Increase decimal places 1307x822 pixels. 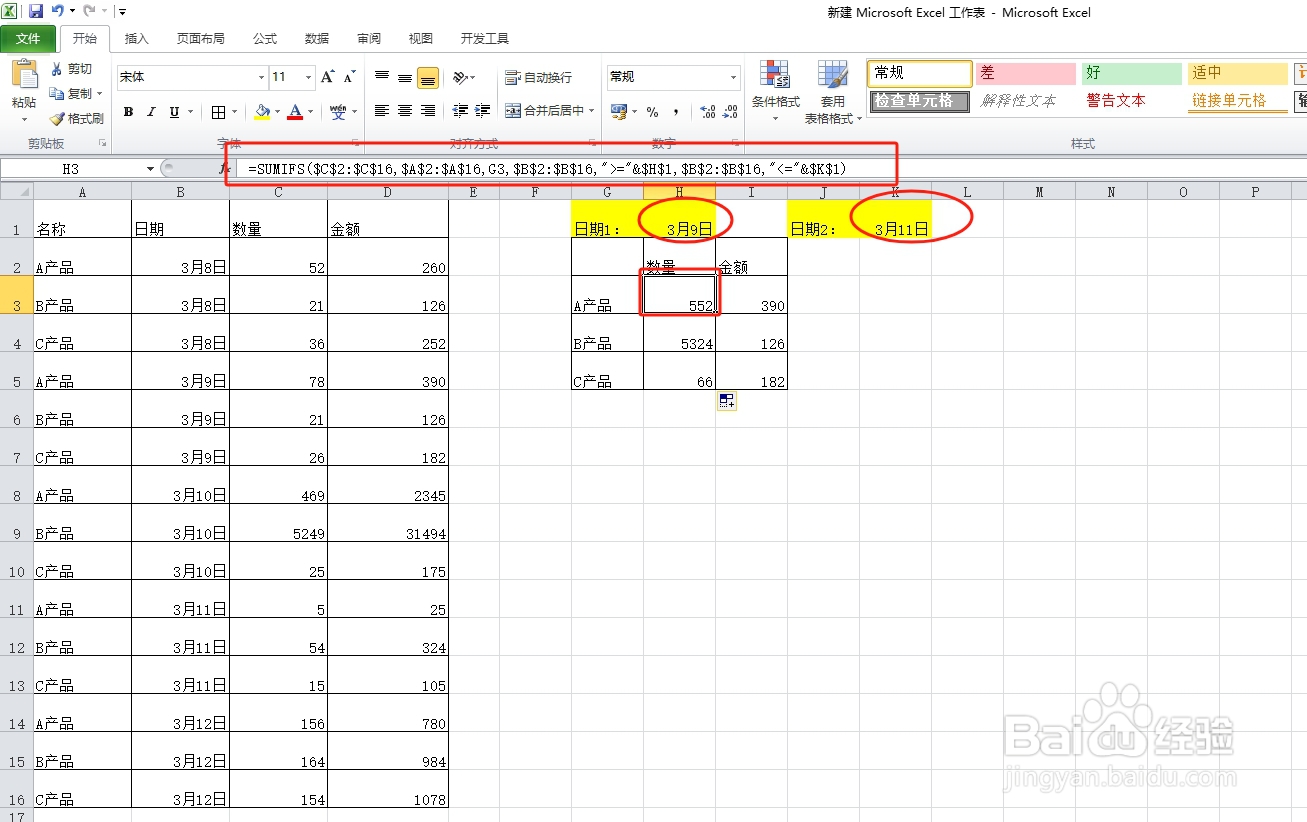708,112
